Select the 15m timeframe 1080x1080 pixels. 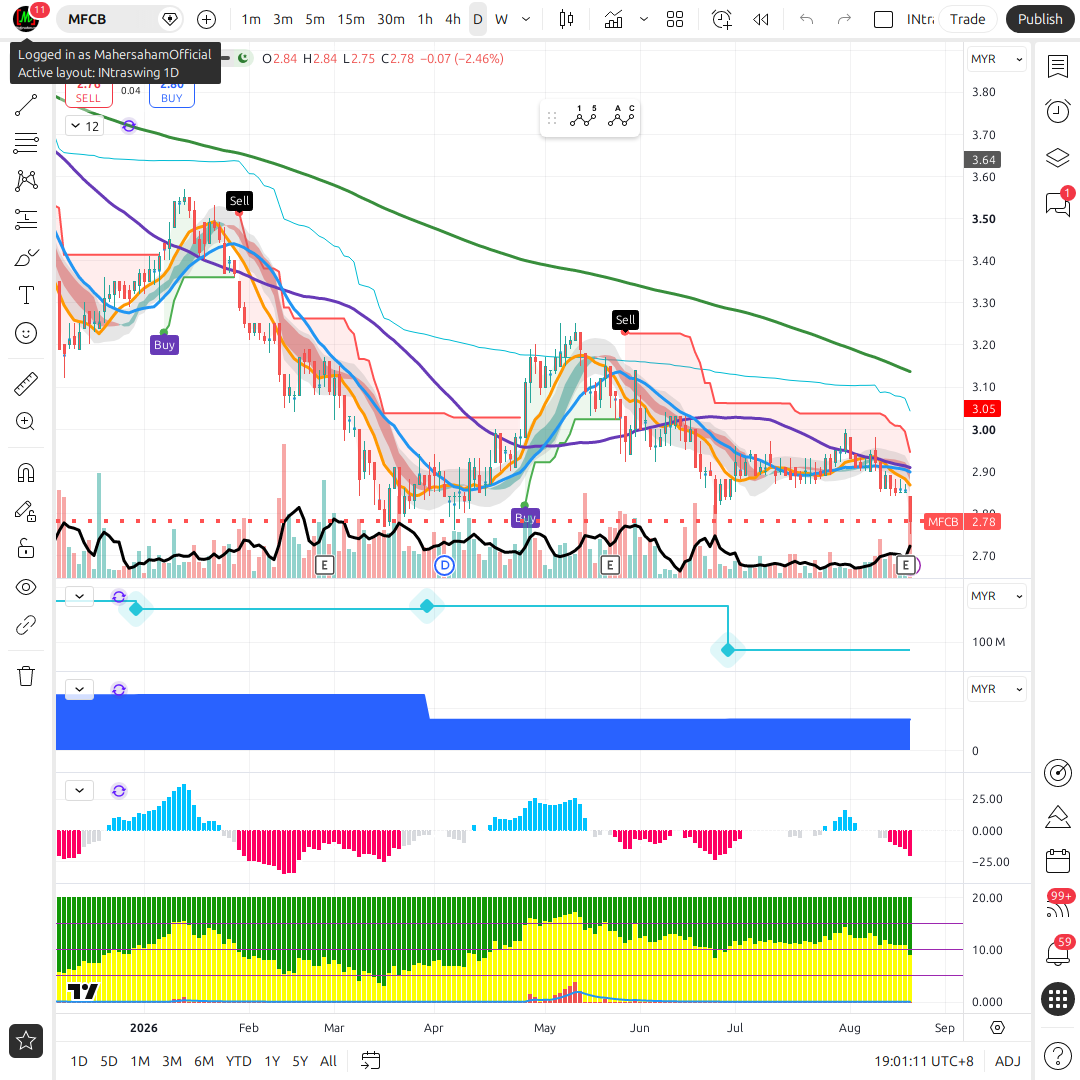351,19
